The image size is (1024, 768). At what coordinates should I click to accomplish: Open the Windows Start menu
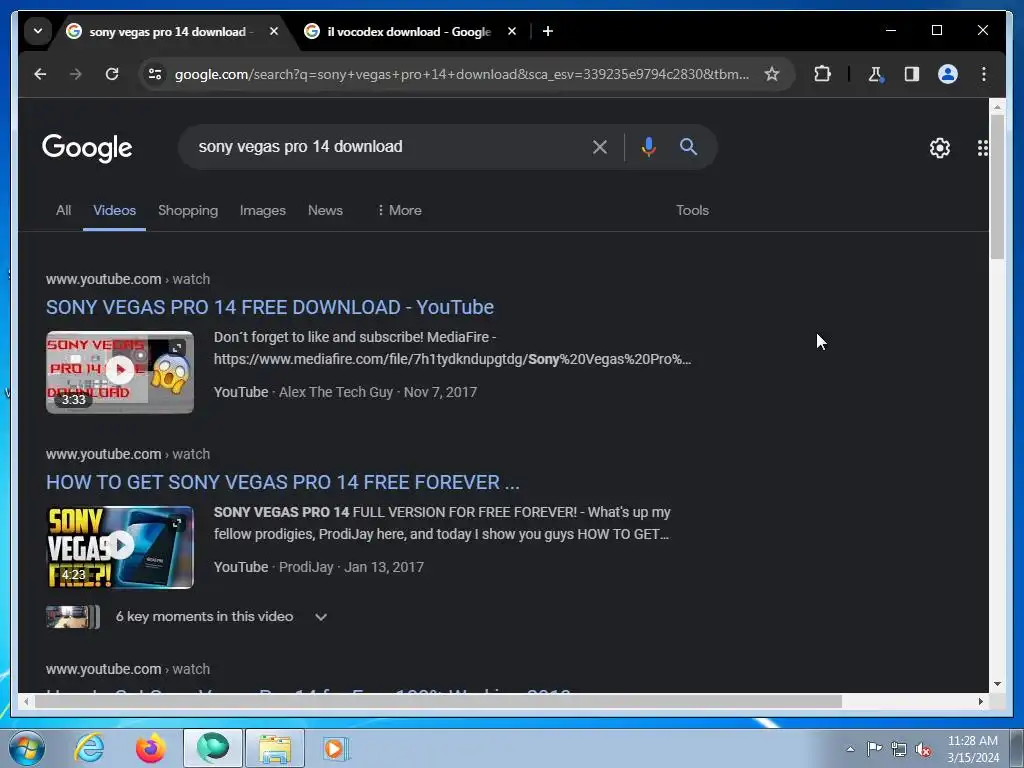26,748
